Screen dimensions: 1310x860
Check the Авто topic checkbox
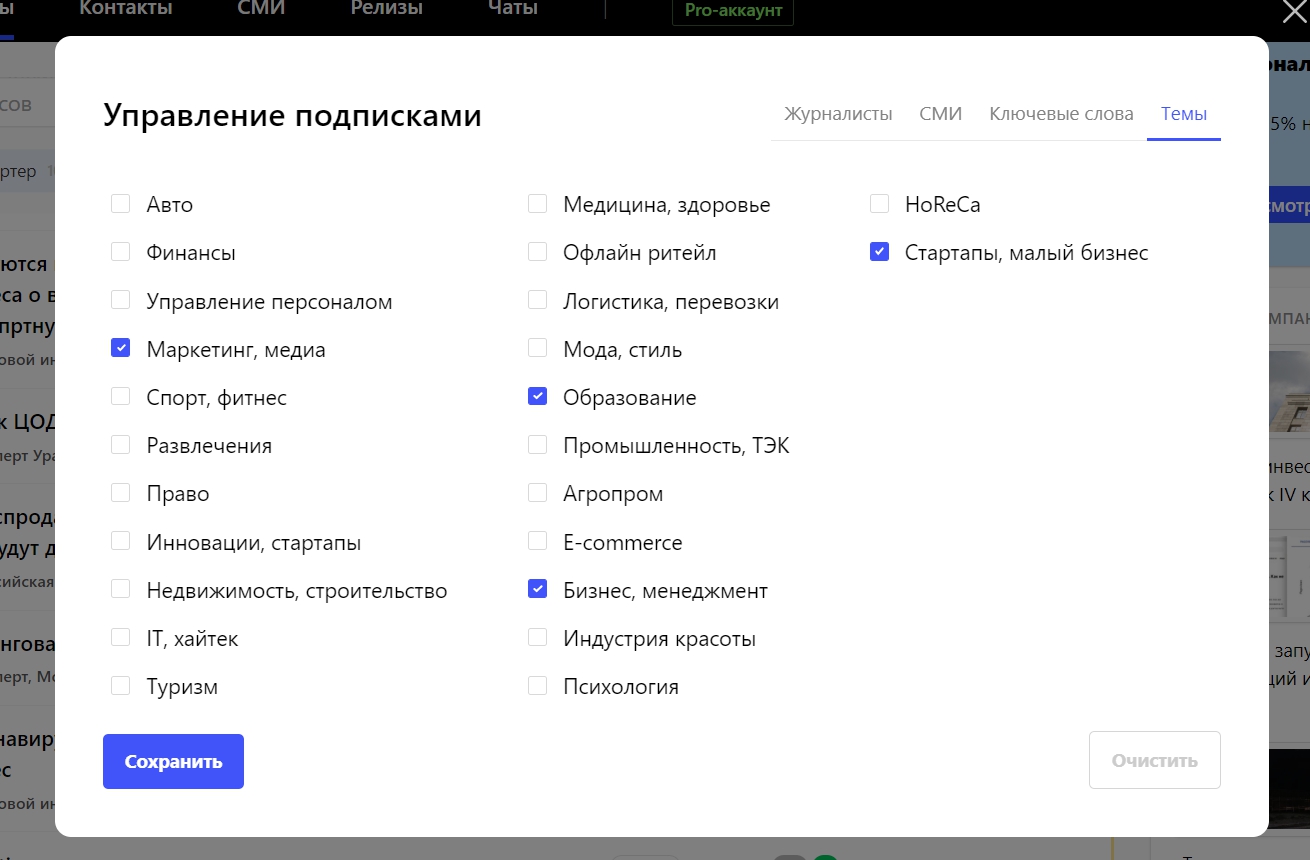click(121, 204)
